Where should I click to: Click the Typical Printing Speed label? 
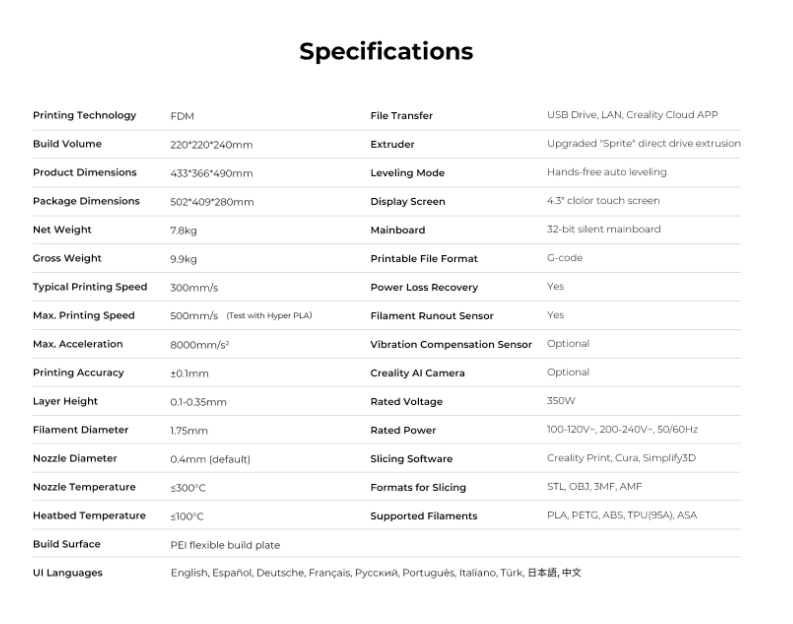click(90, 287)
